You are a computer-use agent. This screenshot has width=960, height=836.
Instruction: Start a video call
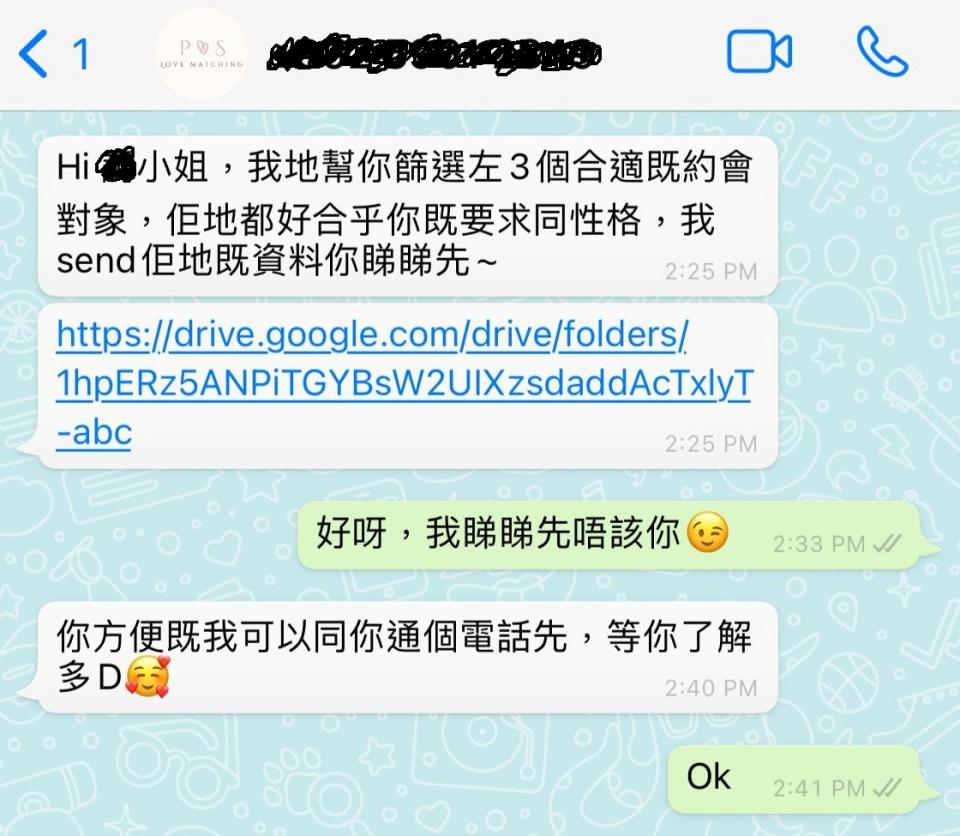(x=759, y=51)
